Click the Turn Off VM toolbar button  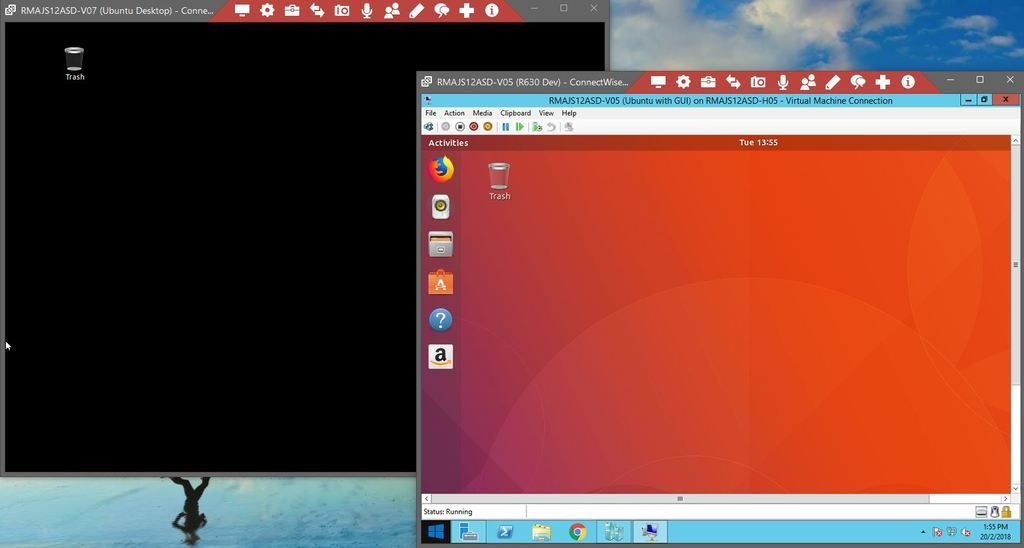click(460, 127)
